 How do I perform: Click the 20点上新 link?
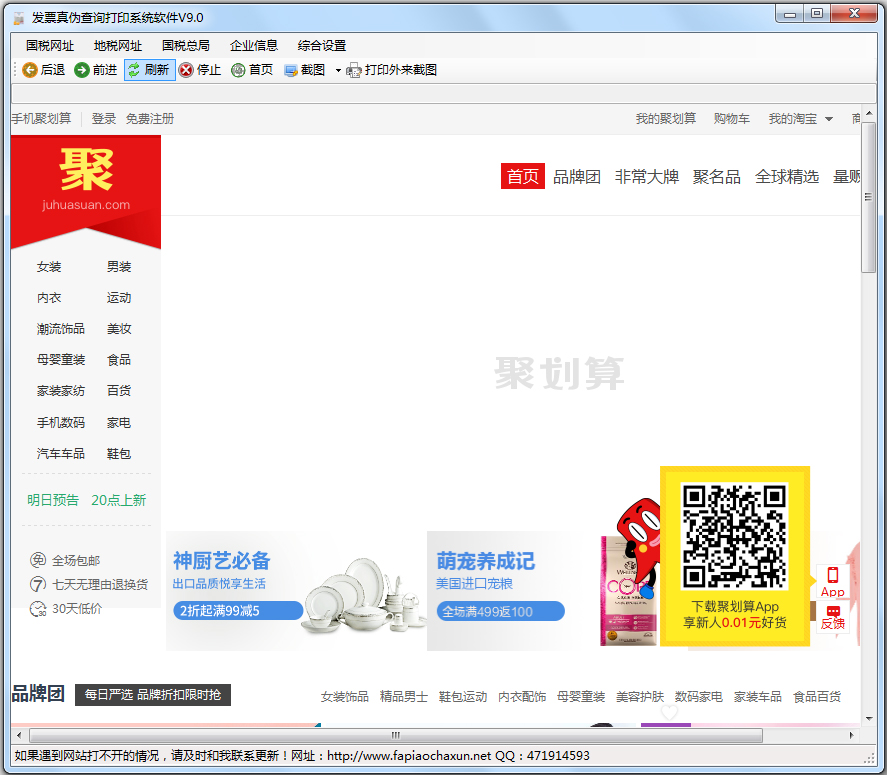coord(119,500)
